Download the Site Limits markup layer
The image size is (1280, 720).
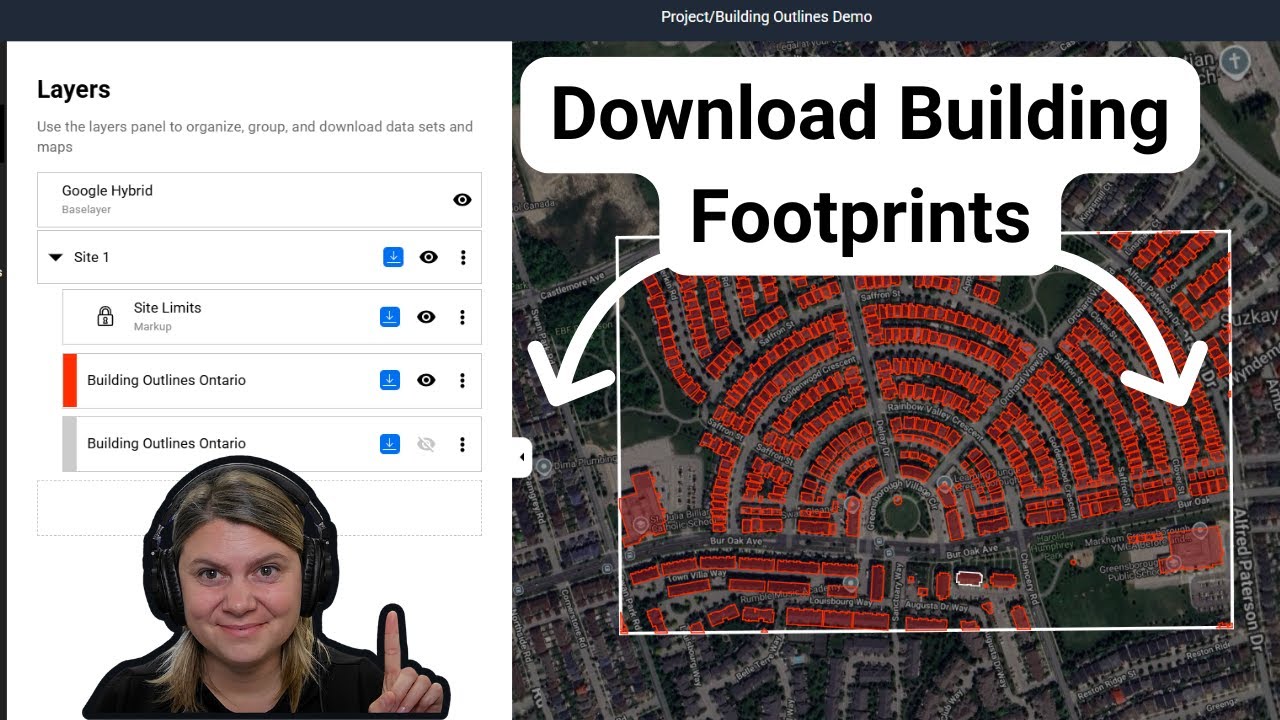coord(390,317)
